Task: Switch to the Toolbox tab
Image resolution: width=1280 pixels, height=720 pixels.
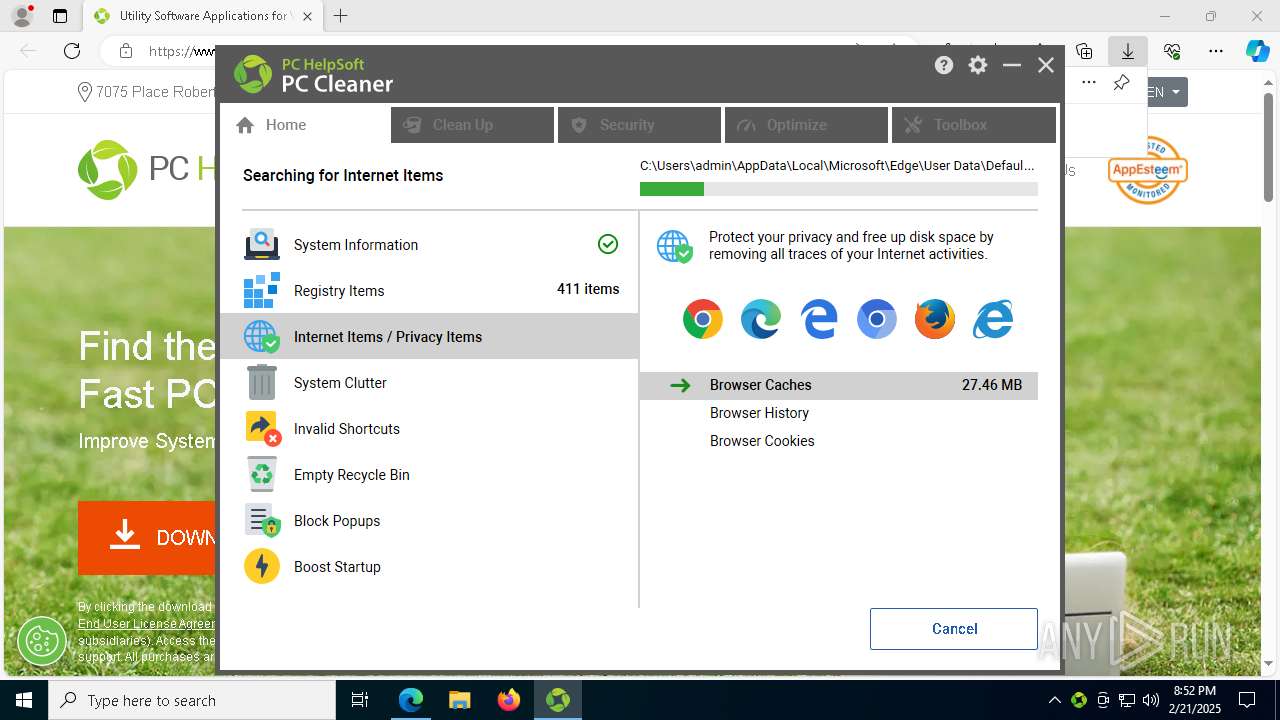Action: coord(973,125)
